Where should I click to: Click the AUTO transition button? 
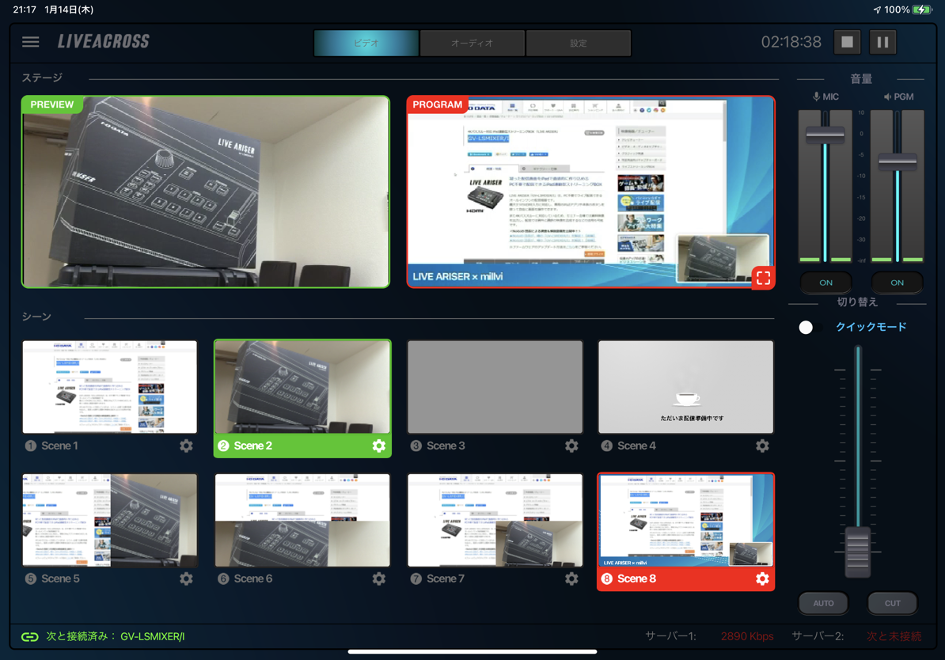click(823, 603)
